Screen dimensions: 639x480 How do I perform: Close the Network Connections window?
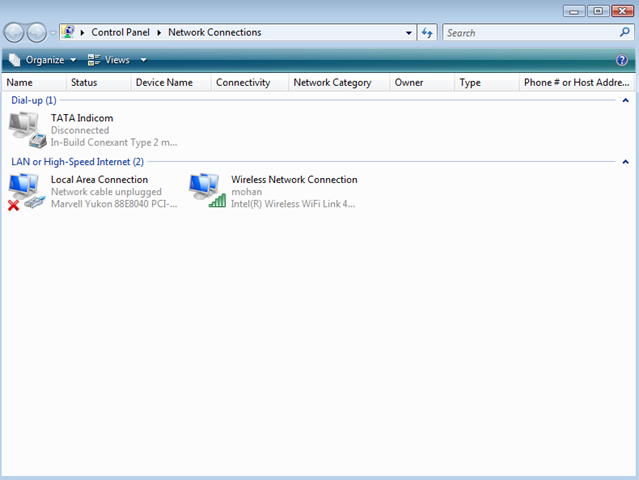[622, 11]
